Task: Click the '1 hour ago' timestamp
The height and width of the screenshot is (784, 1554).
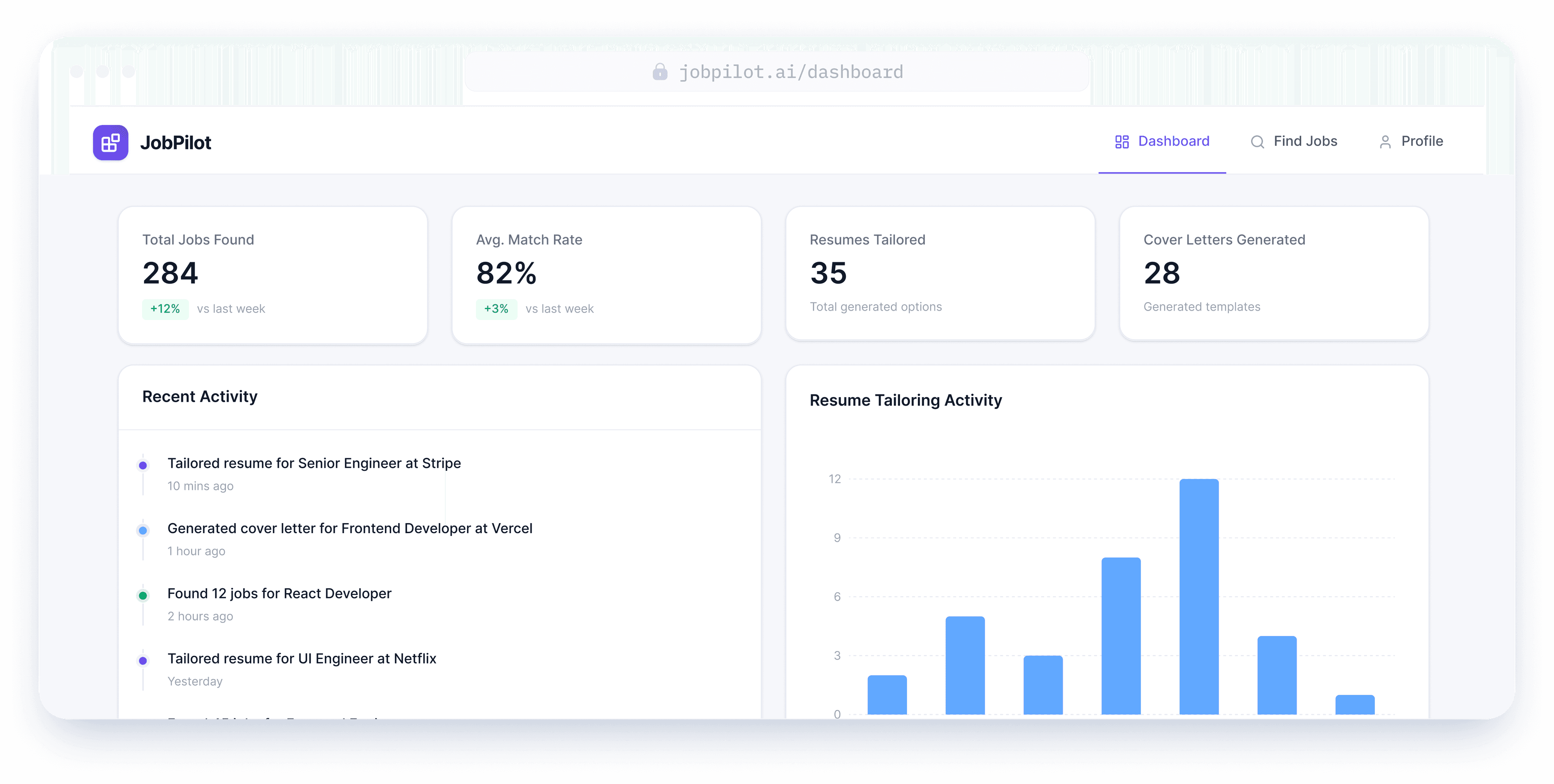Action: pos(196,551)
